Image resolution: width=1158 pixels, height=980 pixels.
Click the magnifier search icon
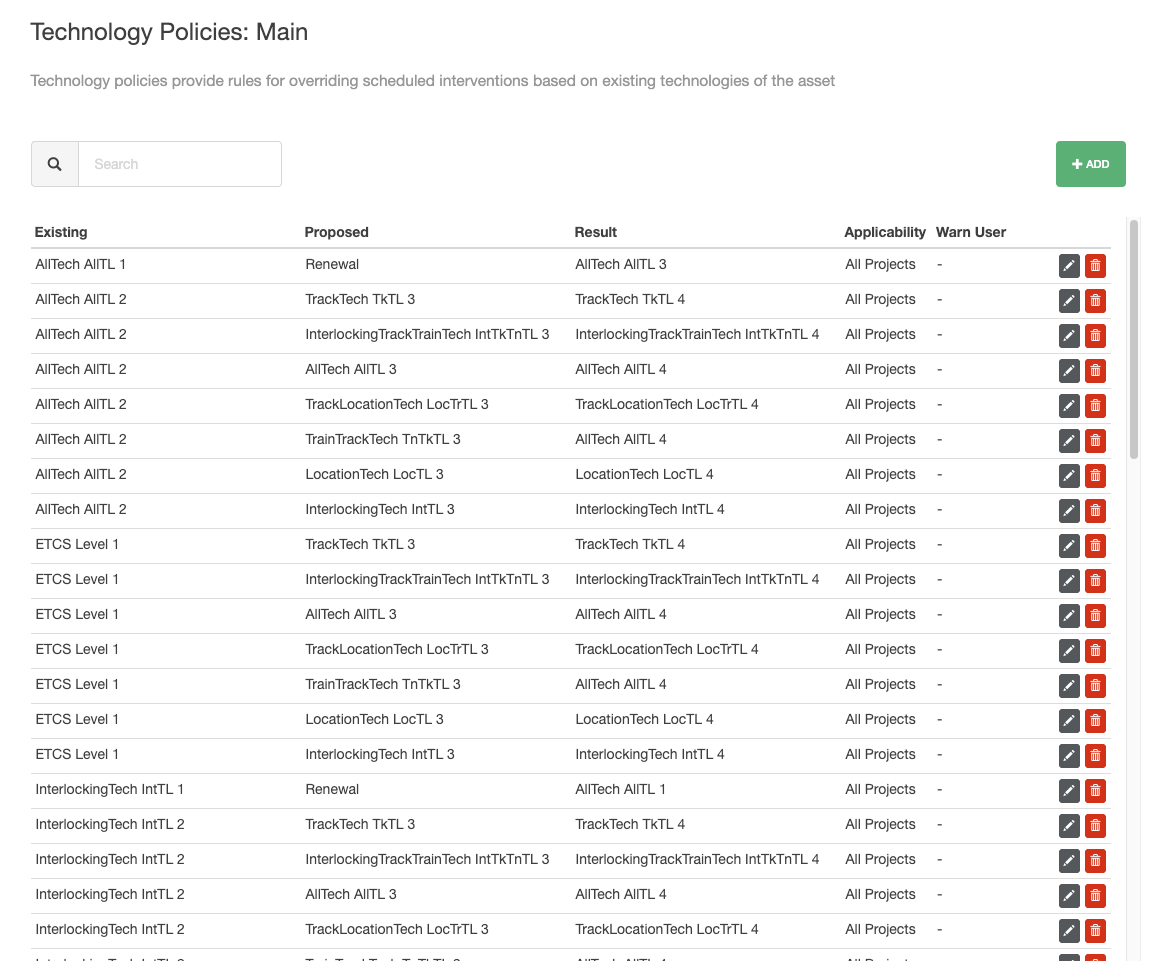pos(55,164)
